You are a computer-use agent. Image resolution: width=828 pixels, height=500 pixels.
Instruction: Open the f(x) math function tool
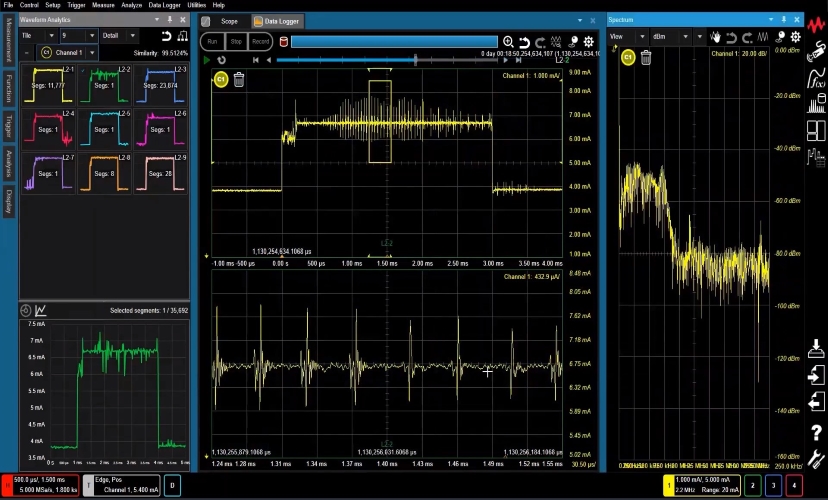(x=816, y=78)
